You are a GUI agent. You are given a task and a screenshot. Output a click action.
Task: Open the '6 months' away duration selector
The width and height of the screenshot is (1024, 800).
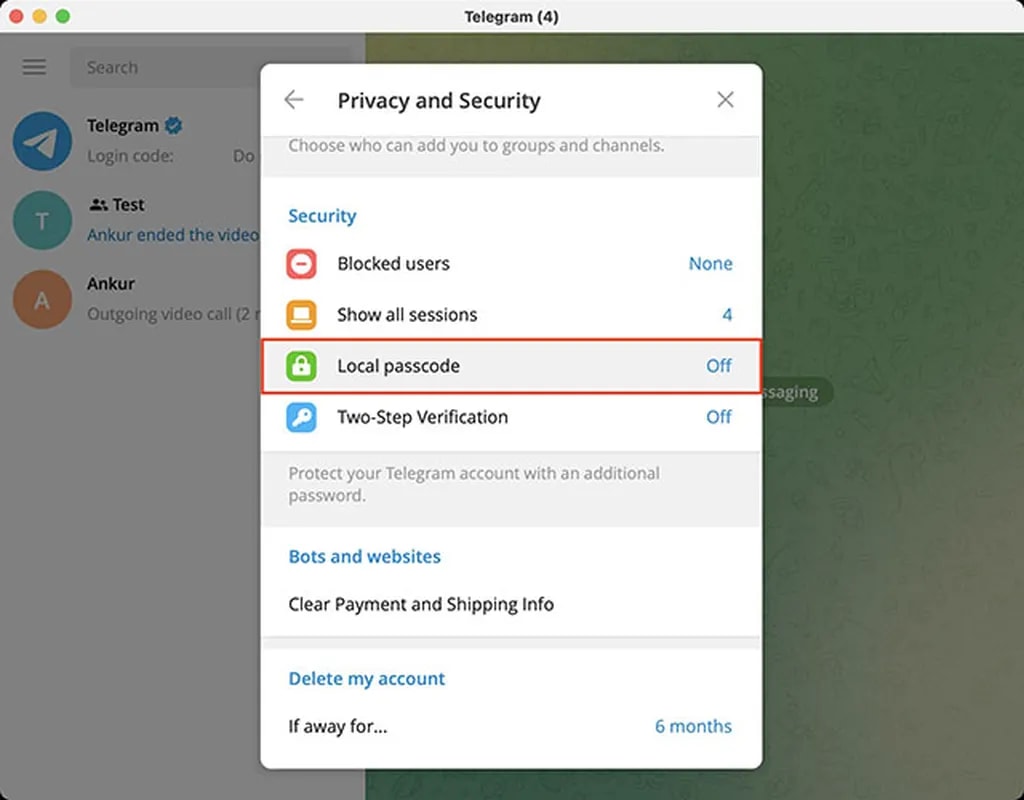click(693, 727)
